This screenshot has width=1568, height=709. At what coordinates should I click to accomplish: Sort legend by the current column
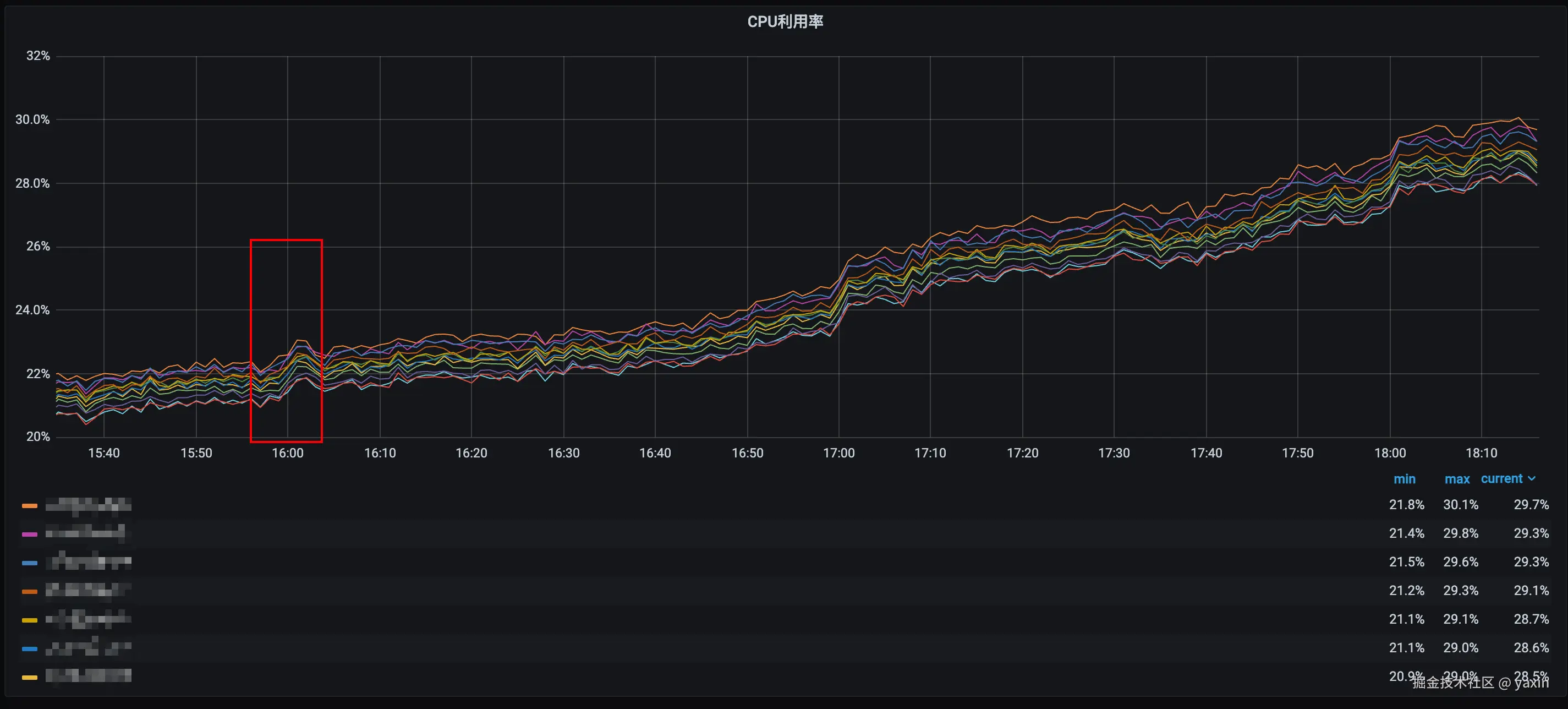(x=1501, y=479)
